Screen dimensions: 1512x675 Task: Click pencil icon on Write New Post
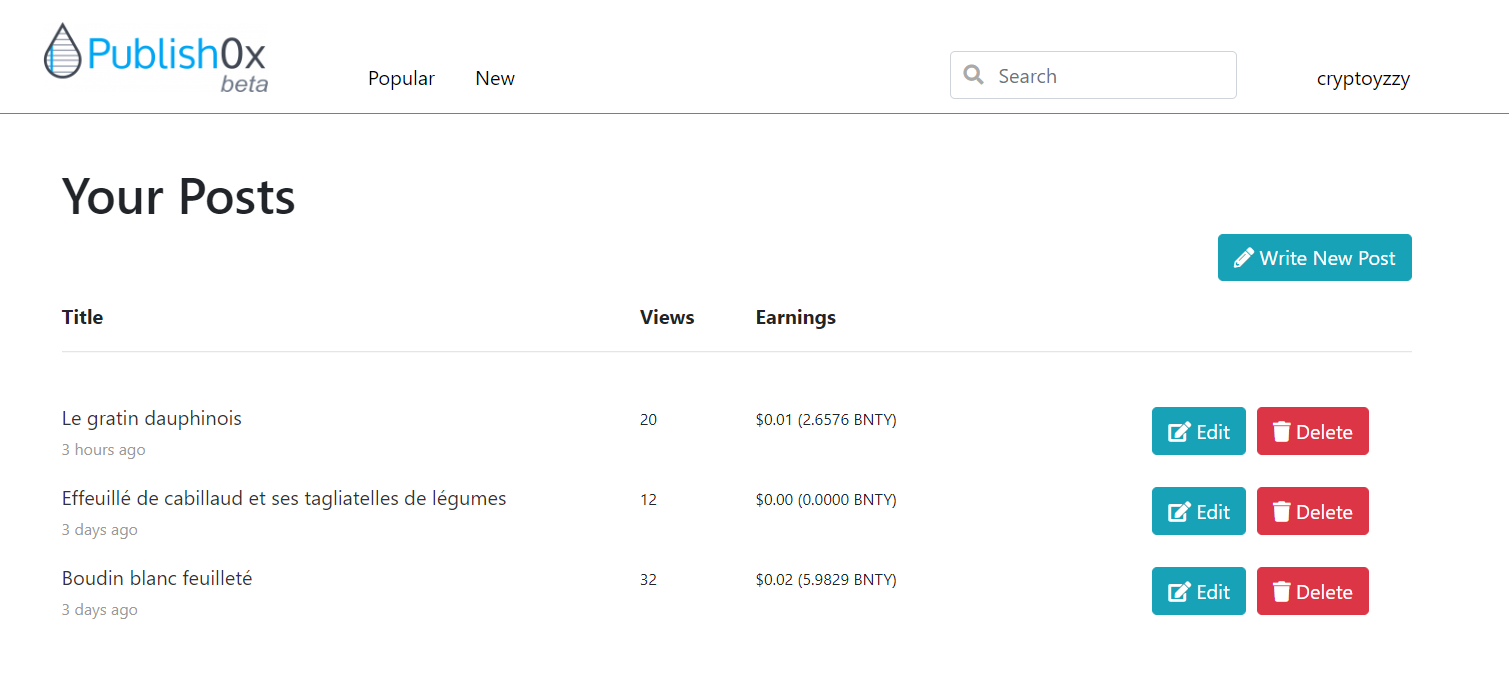coord(1244,258)
